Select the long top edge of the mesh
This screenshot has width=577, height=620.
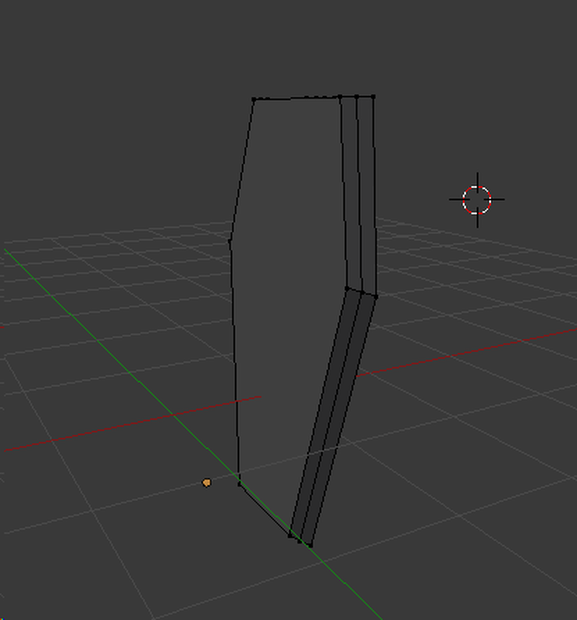(x=297, y=98)
